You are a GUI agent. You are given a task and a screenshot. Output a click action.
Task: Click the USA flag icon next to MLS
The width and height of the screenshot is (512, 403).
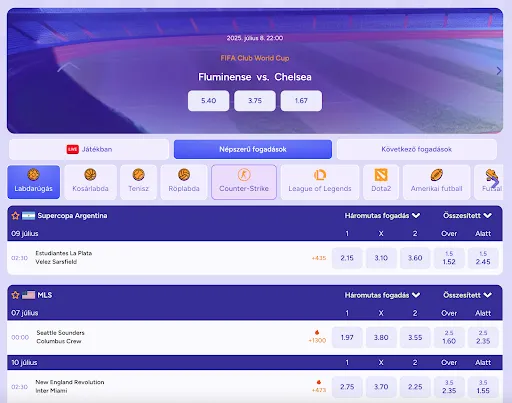28,295
